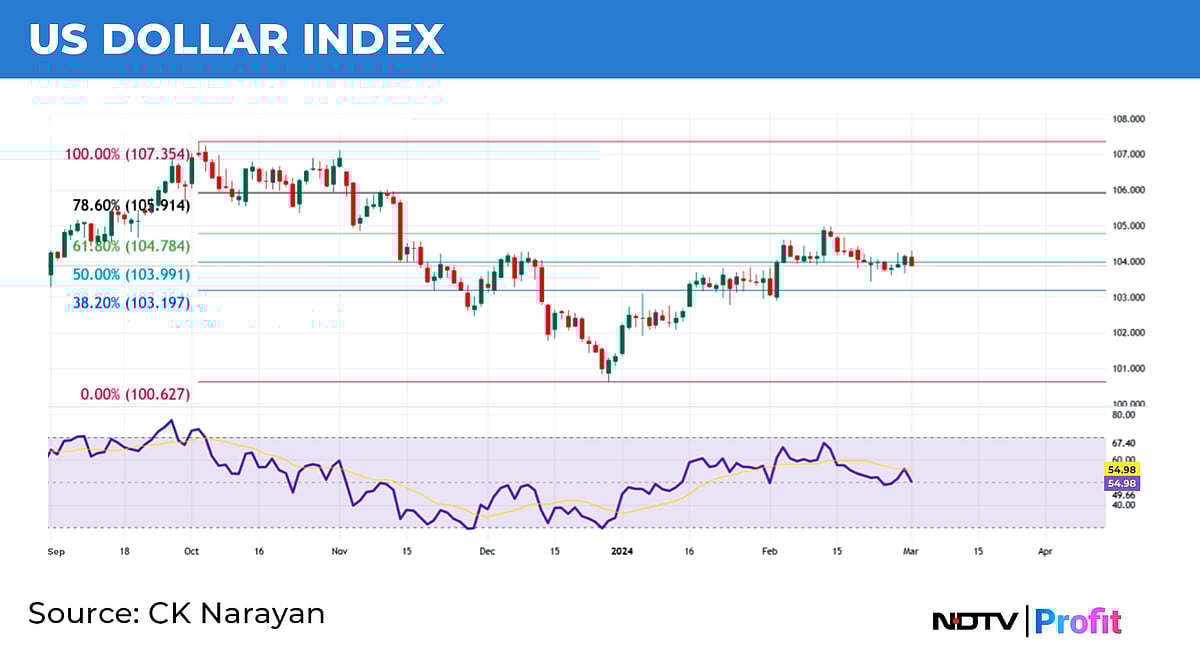Click the US DOLLAR INDEX title banner
The height and width of the screenshot is (658, 1200).
237,40
